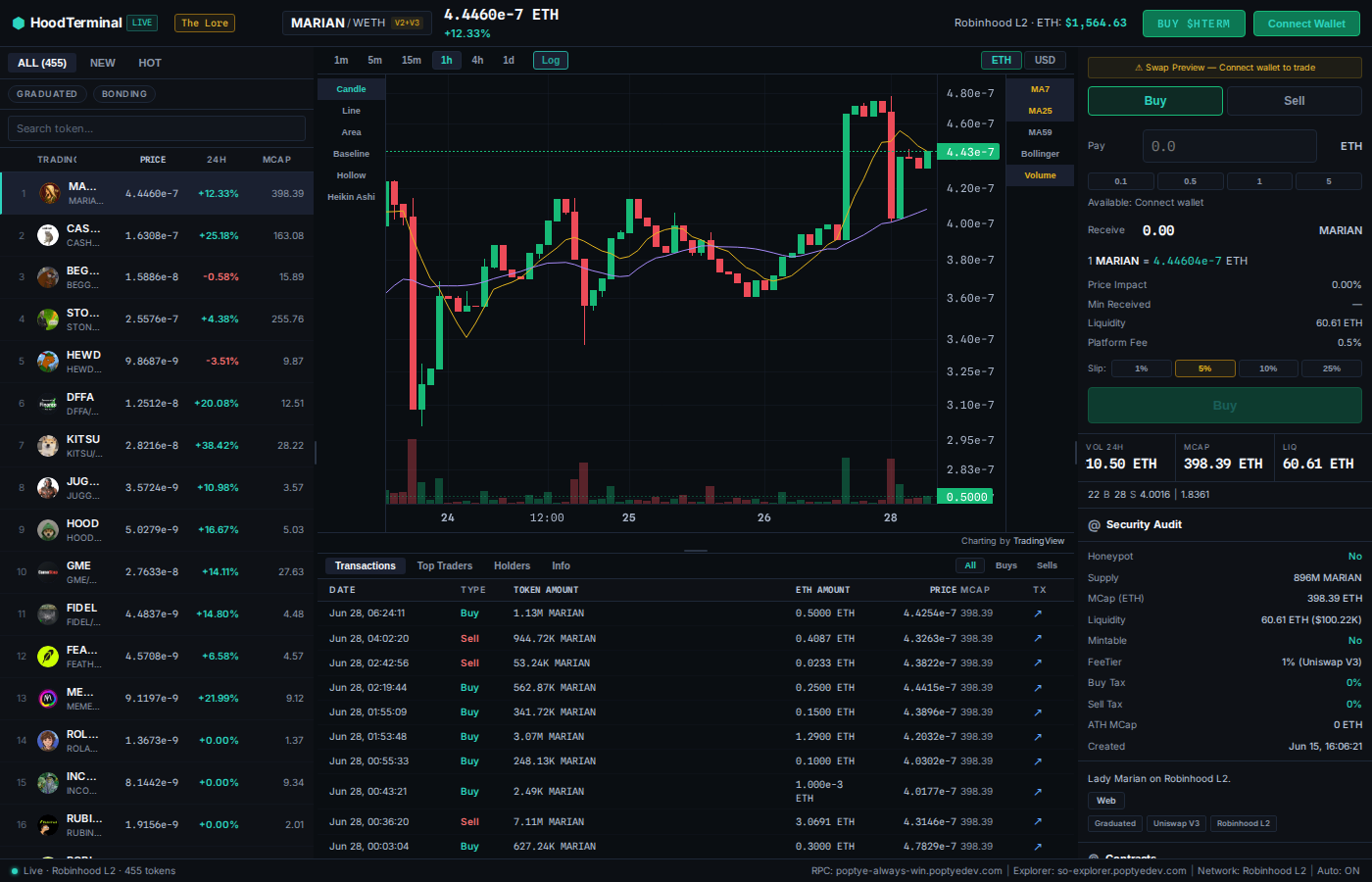
Task: Open the DFFA token avatar icon
Action: pos(48,404)
